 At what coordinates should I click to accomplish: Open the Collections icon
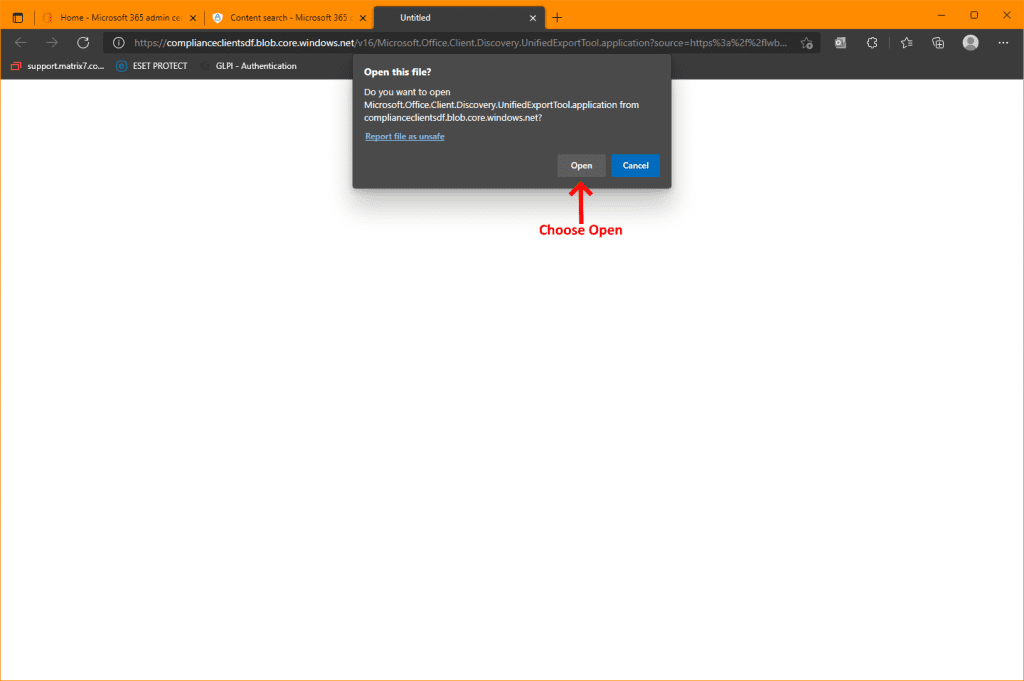pyautogui.click(x=938, y=43)
